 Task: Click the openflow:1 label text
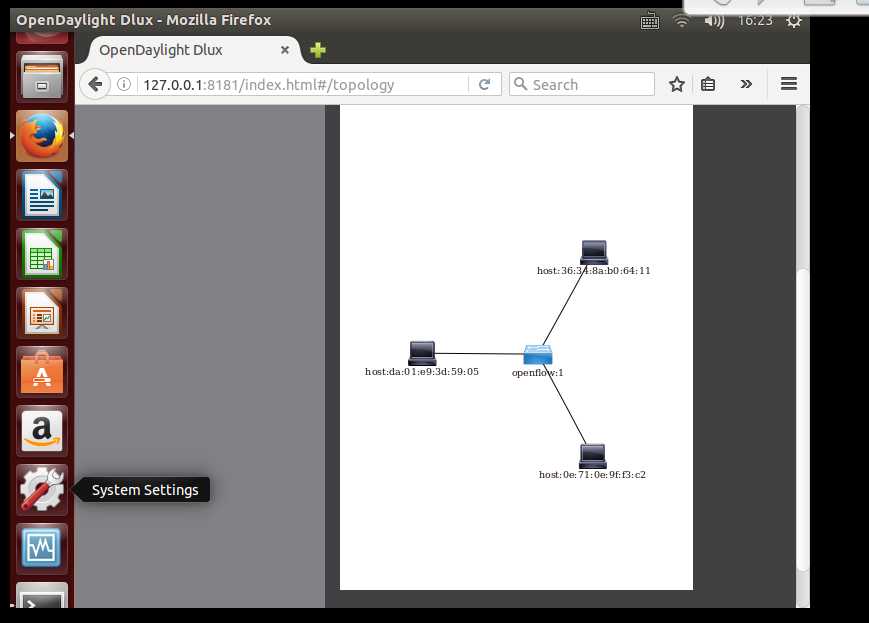tap(538, 372)
